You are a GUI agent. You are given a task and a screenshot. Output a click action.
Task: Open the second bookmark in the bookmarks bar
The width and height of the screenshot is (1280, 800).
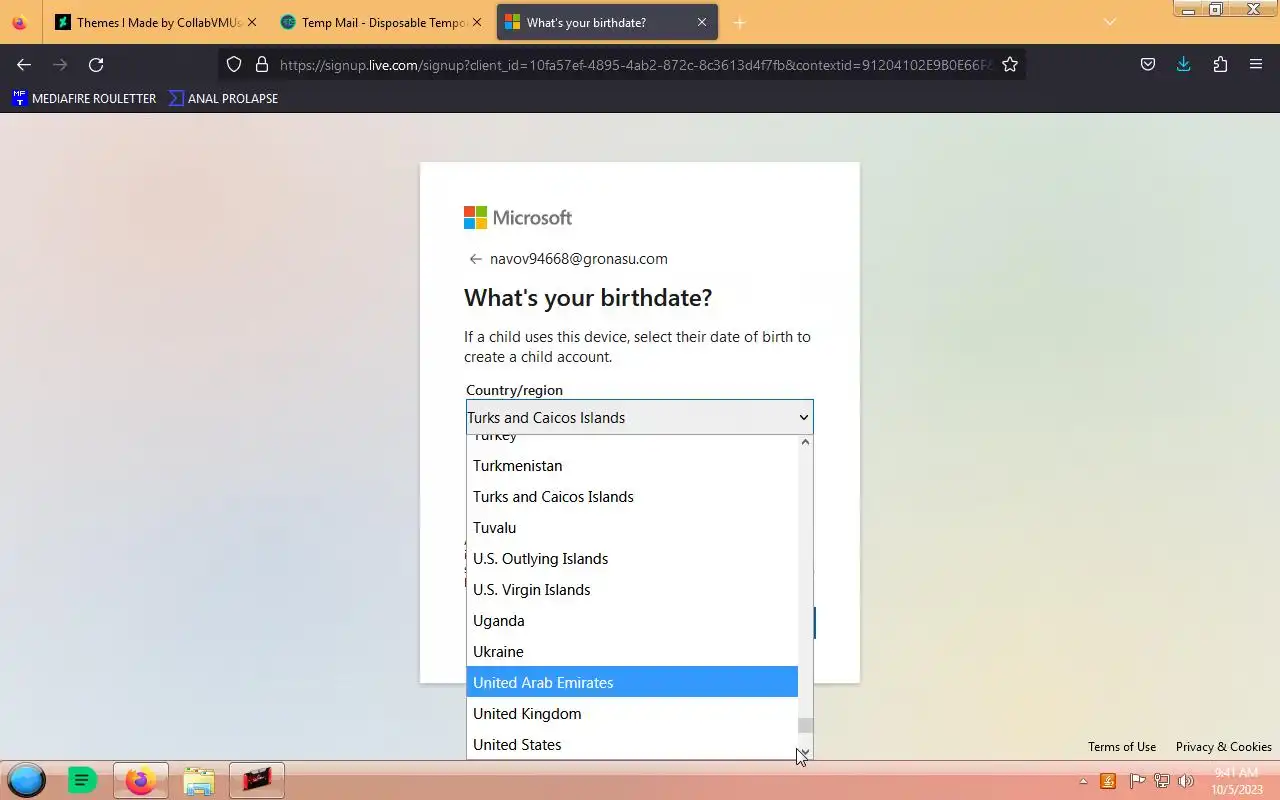click(224, 98)
